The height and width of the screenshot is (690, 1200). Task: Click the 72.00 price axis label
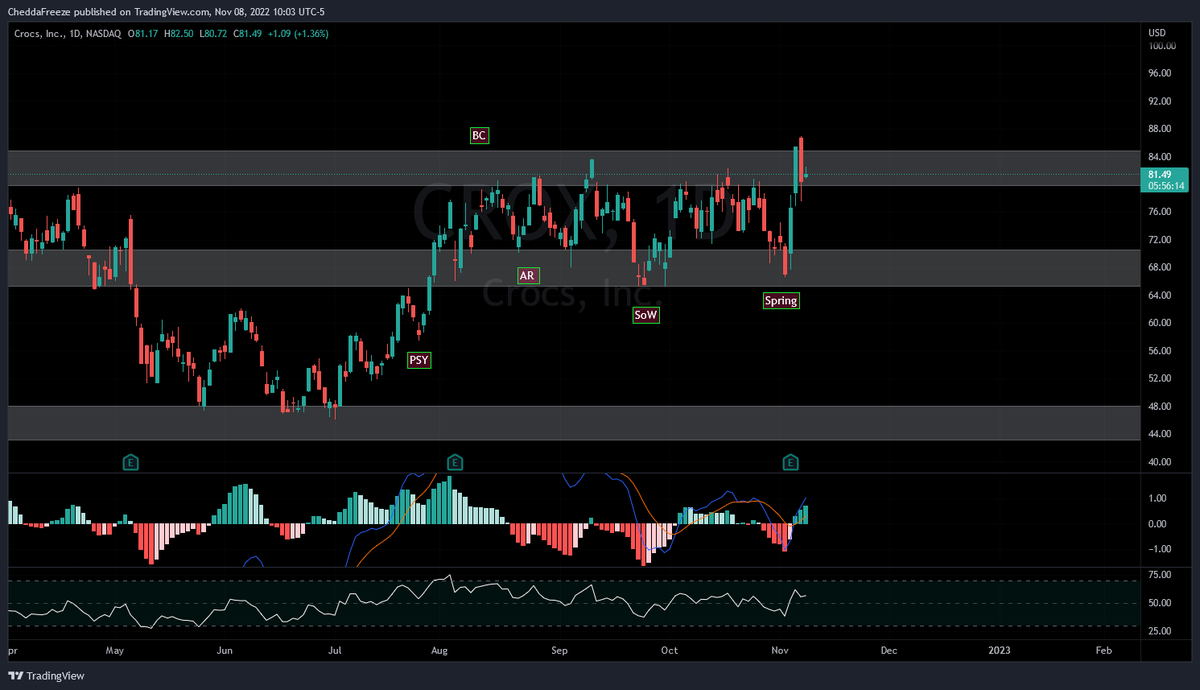click(1160, 240)
